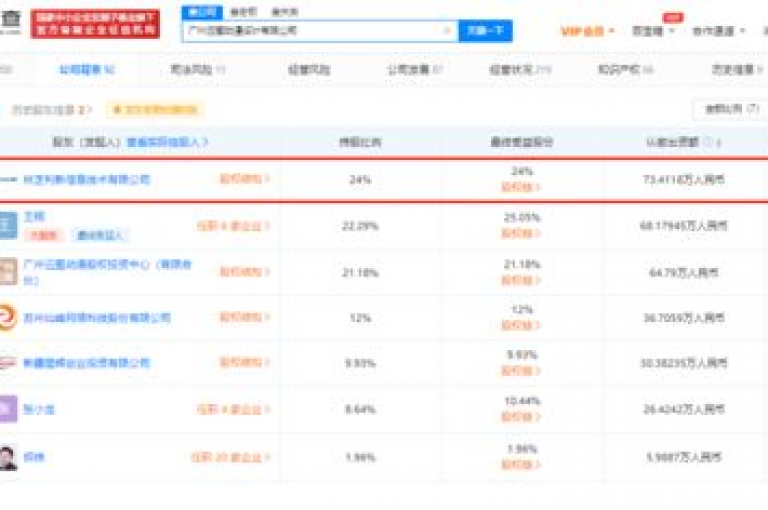The height and width of the screenshot is (510, 768).
Task: Sort by the subscribed capital amount column
Action: pyautogui.click(x=719, y=143)
